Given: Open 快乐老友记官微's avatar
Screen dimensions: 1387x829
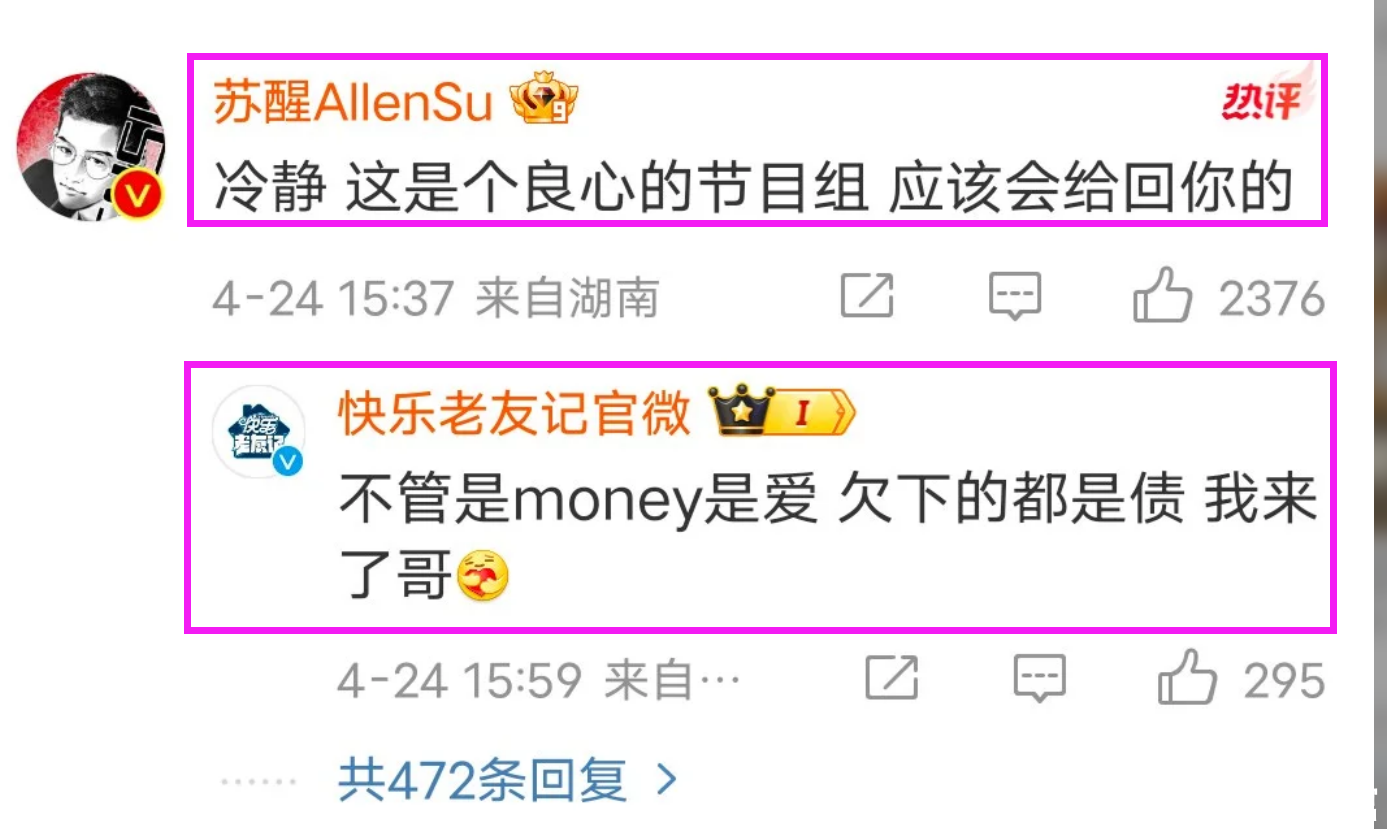Looking at the screenshot, I should 259,436.
